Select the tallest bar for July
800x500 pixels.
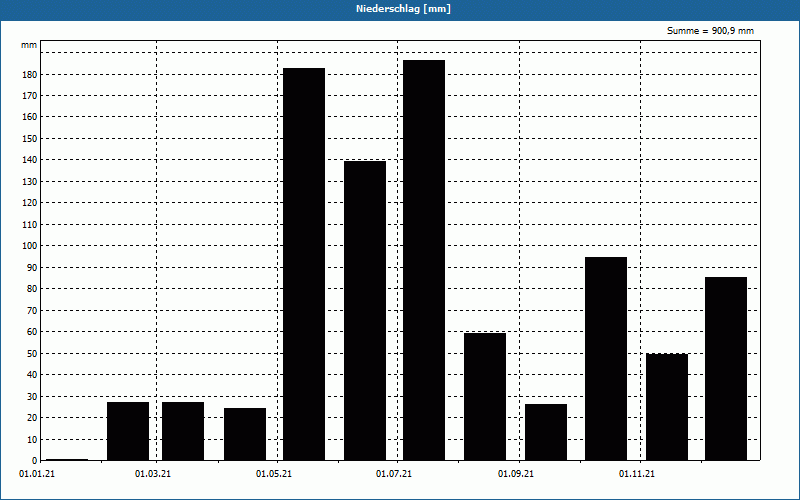tap(424, 260)
